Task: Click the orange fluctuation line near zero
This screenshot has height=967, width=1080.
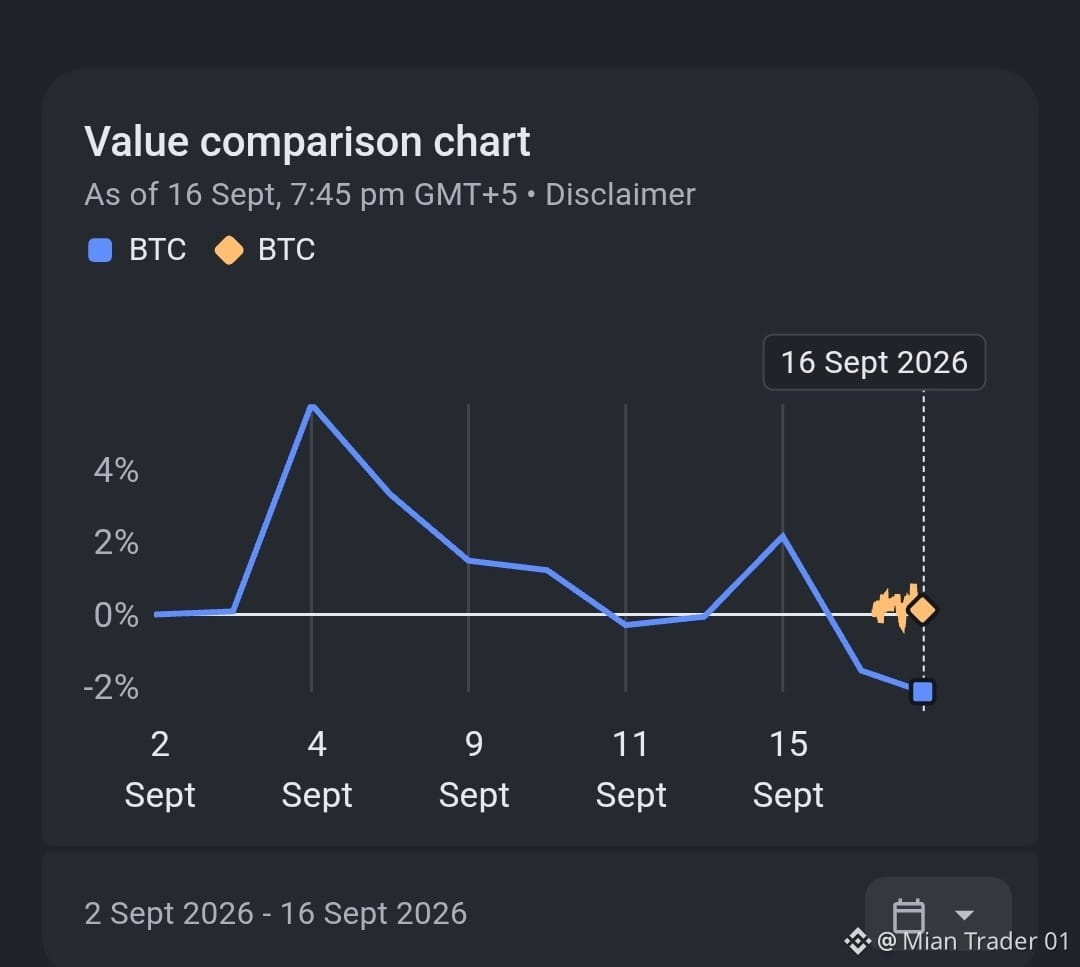Action: [x=892, y=607]
